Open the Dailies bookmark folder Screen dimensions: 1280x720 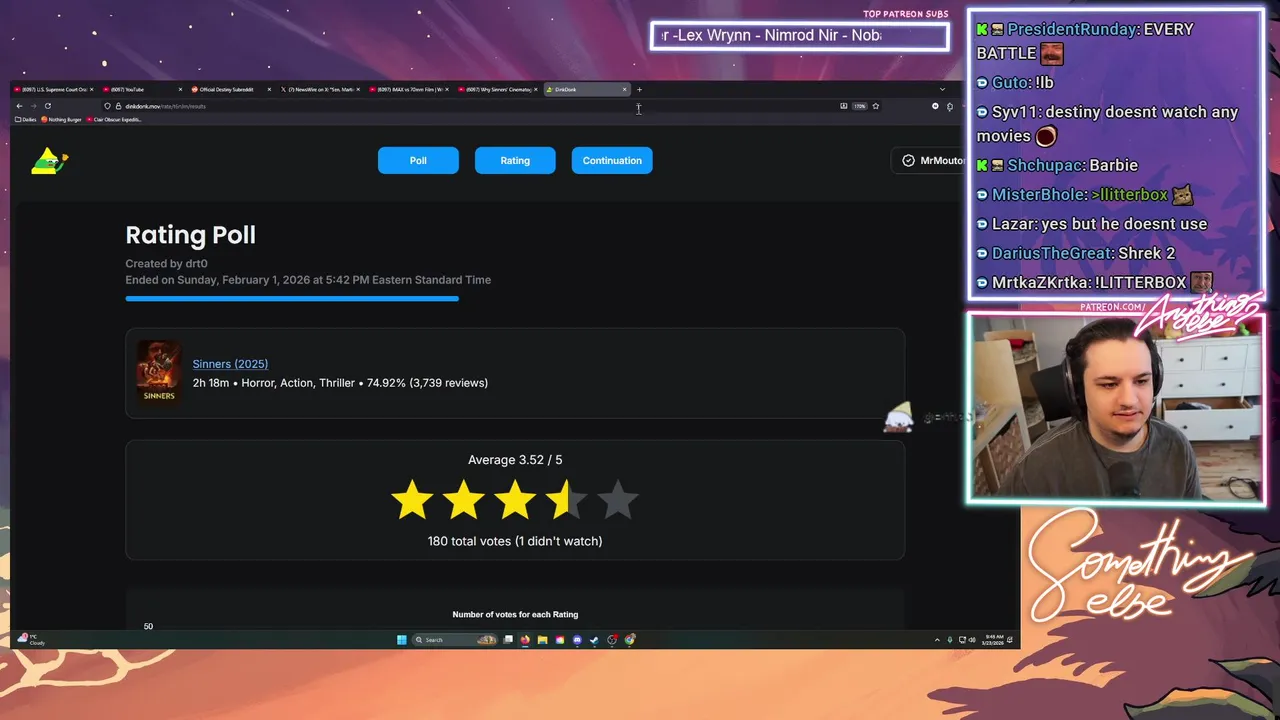pos(26,119)
